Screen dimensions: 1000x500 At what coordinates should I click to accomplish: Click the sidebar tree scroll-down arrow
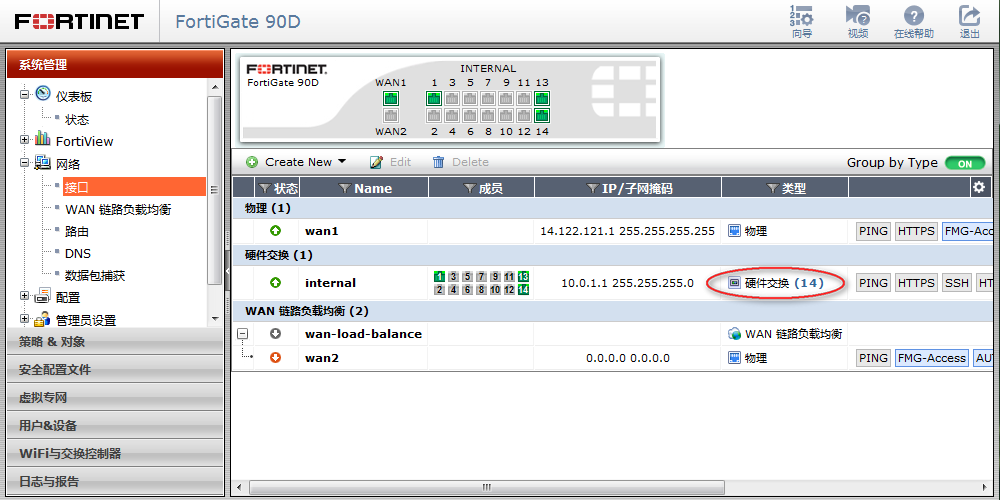[x=214, y=318]
